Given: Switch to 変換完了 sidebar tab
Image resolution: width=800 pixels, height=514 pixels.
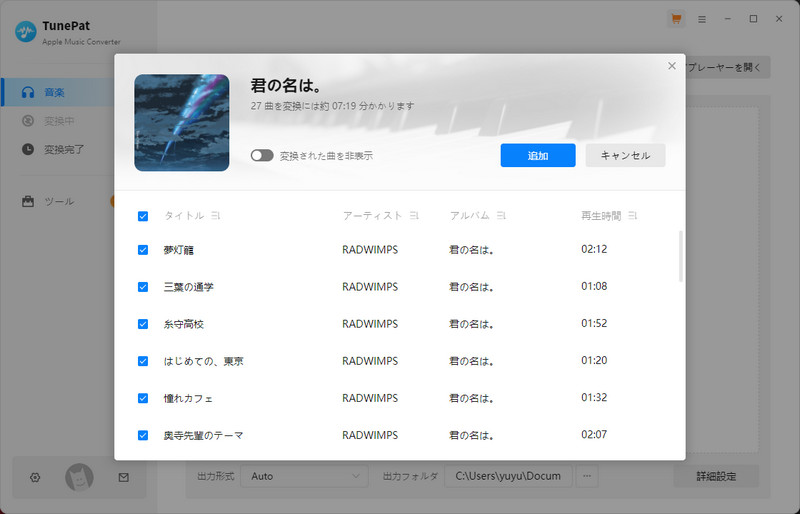Looking at the screenshot, I should pyautogui.click(x=58, y=150).
